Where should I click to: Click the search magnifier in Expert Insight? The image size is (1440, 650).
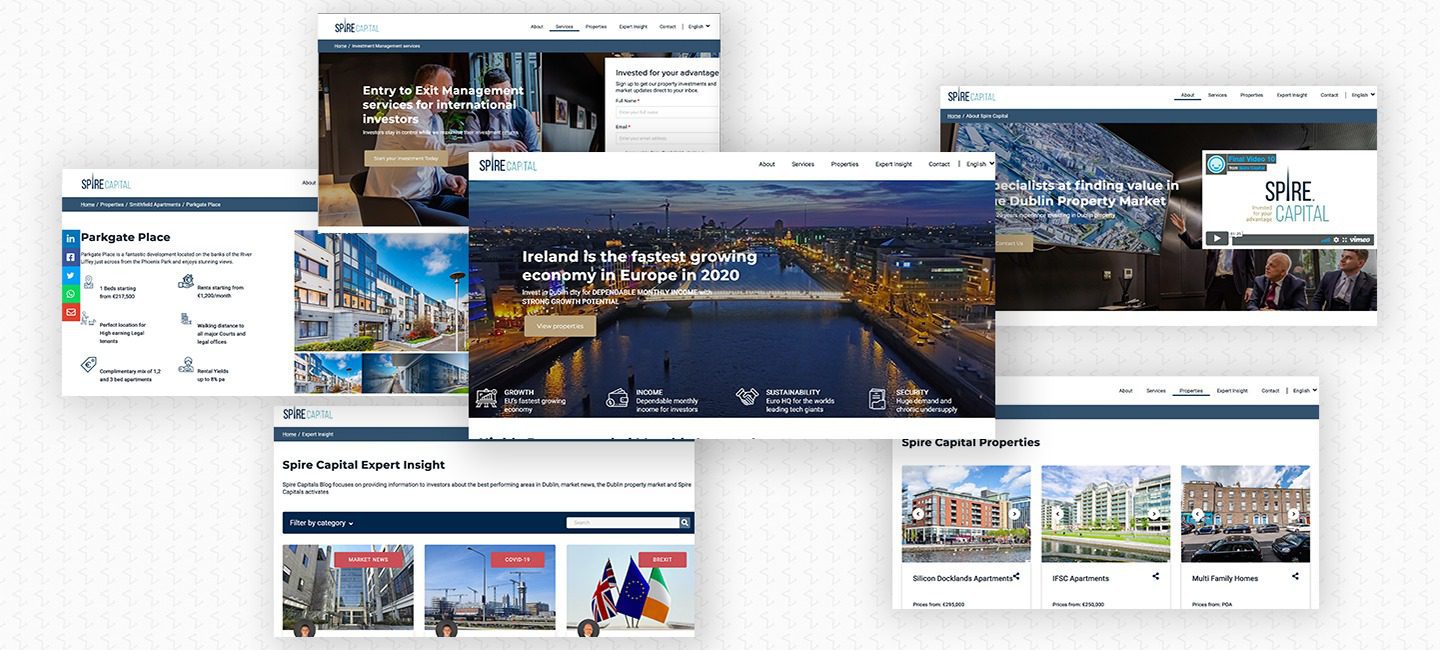(x=685, y=522)
